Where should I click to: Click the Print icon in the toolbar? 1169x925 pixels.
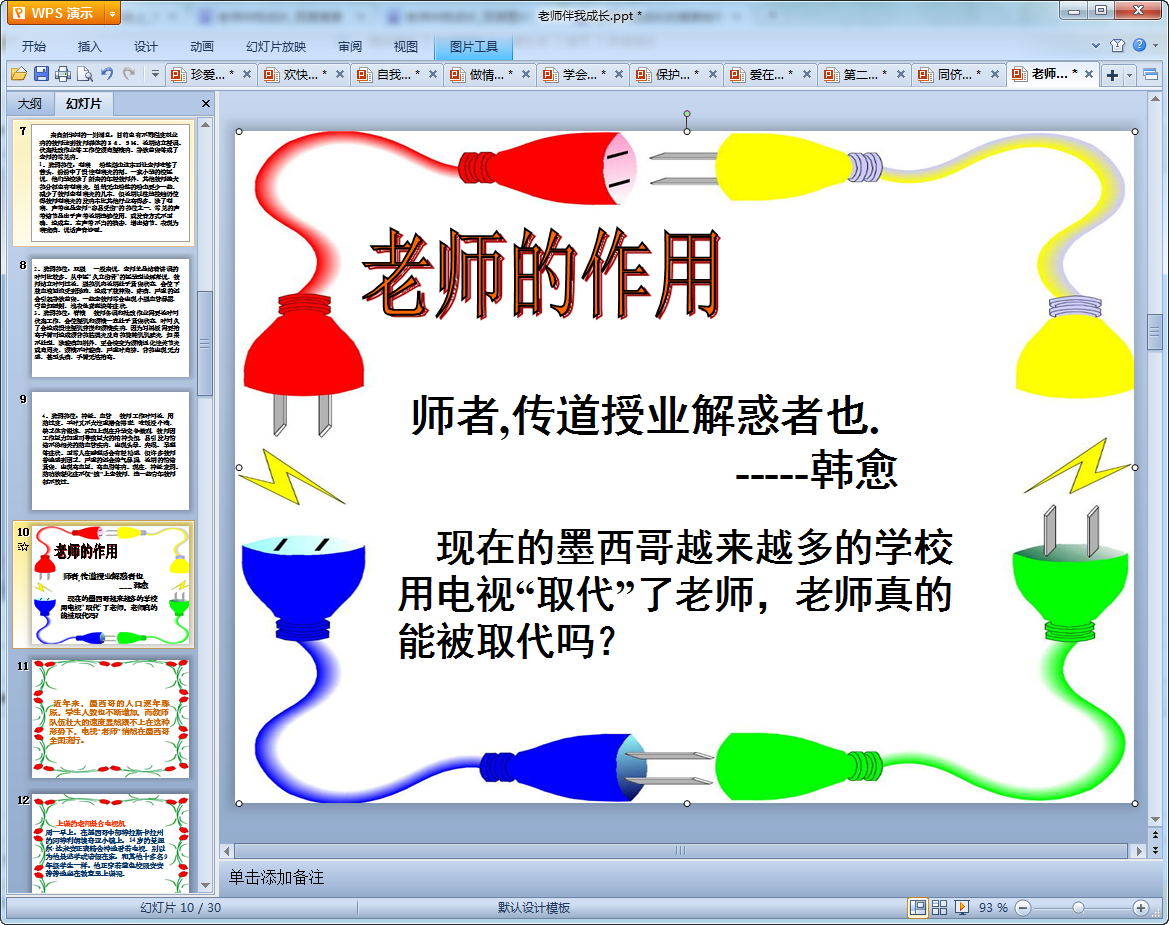tap(63, 74)
